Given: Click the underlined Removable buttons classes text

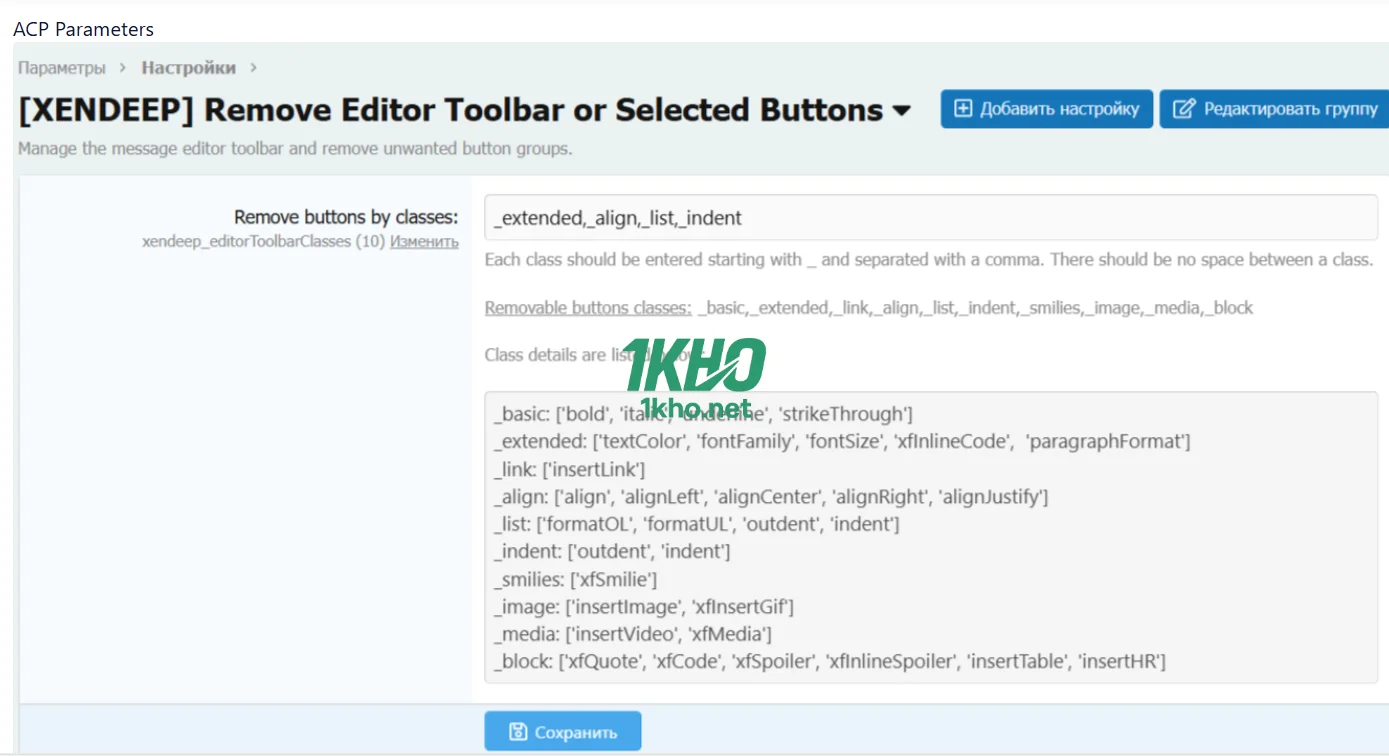Looking at the screenshot, I should [x=588, y=308].
